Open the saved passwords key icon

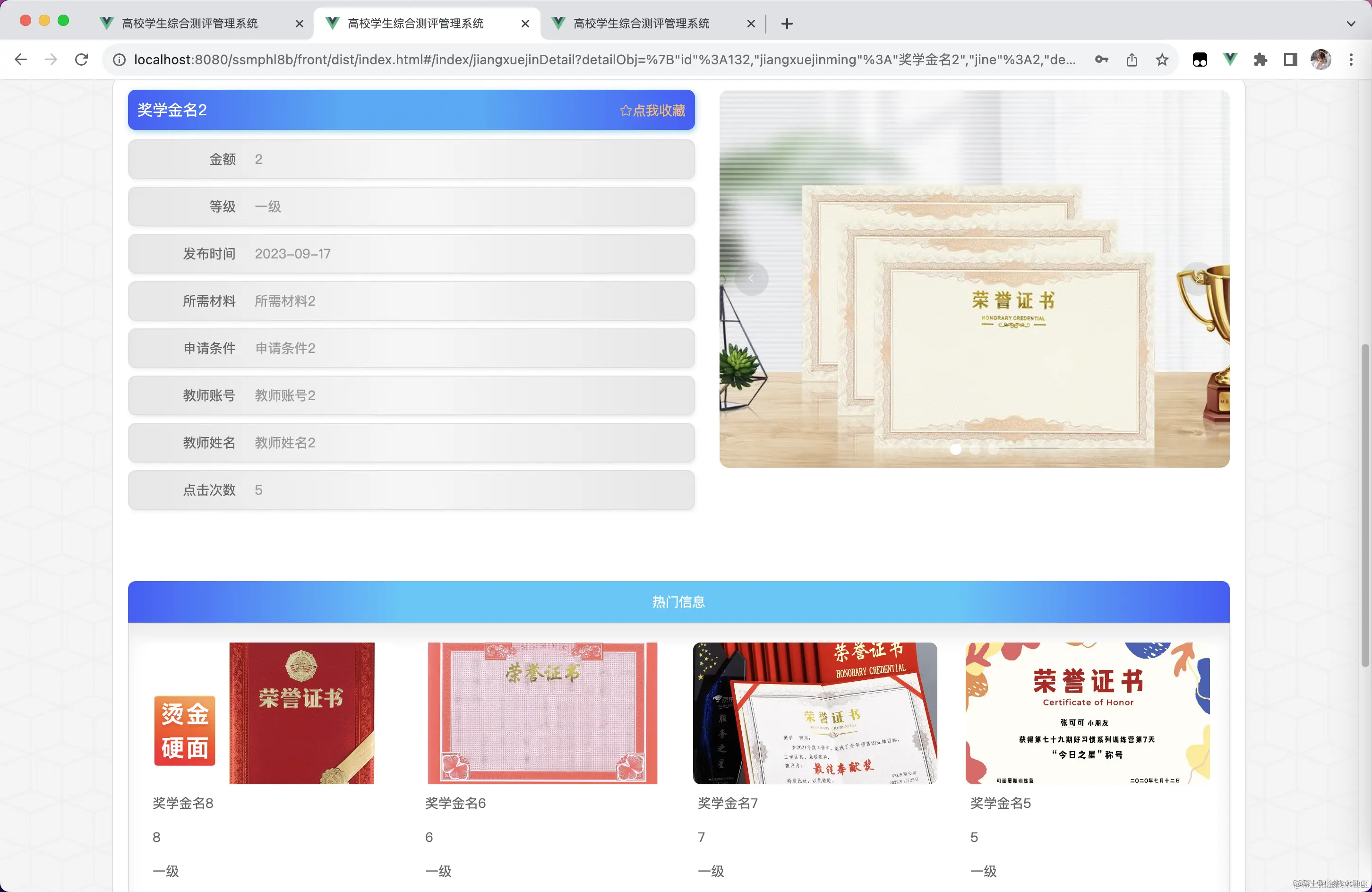click(1101, 60)
